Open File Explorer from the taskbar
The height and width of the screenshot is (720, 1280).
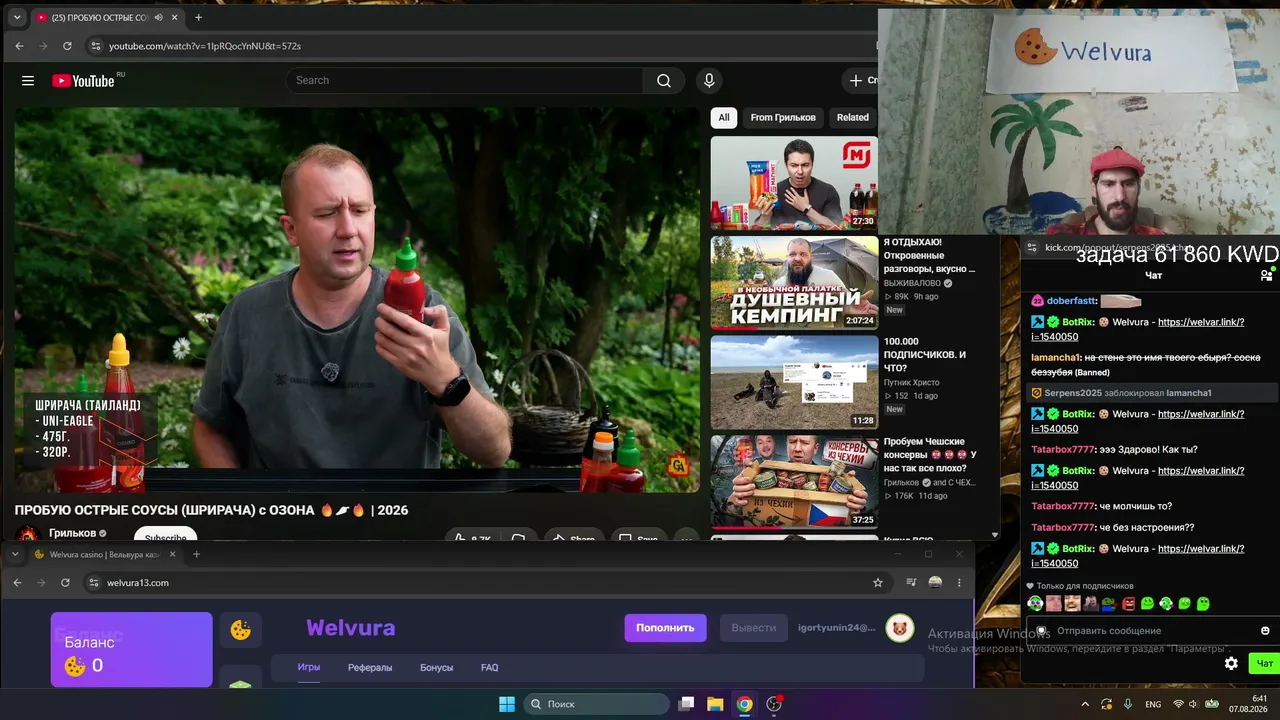(x=715, y=704)
